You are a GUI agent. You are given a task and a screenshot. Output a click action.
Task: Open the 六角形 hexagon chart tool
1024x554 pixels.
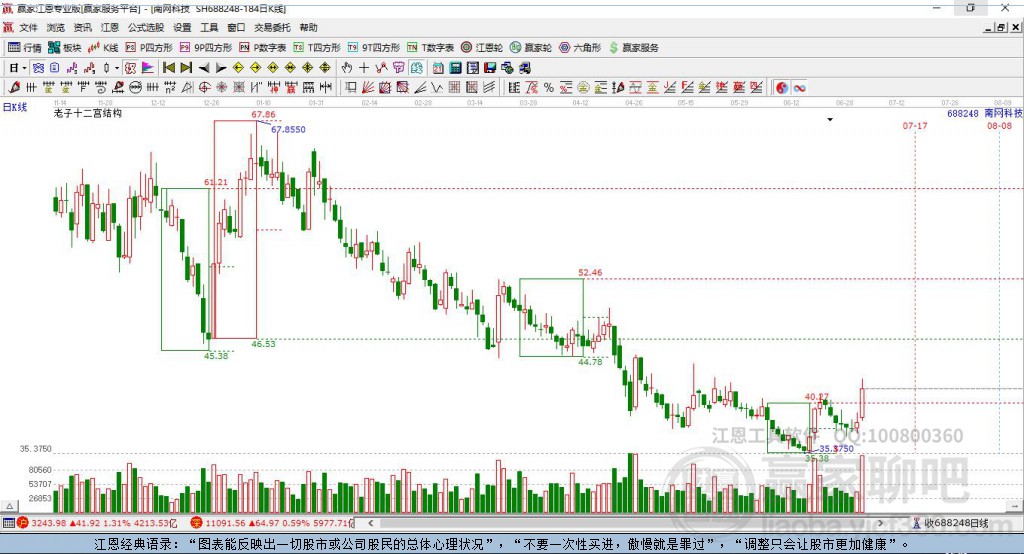[x=580, y=48]
